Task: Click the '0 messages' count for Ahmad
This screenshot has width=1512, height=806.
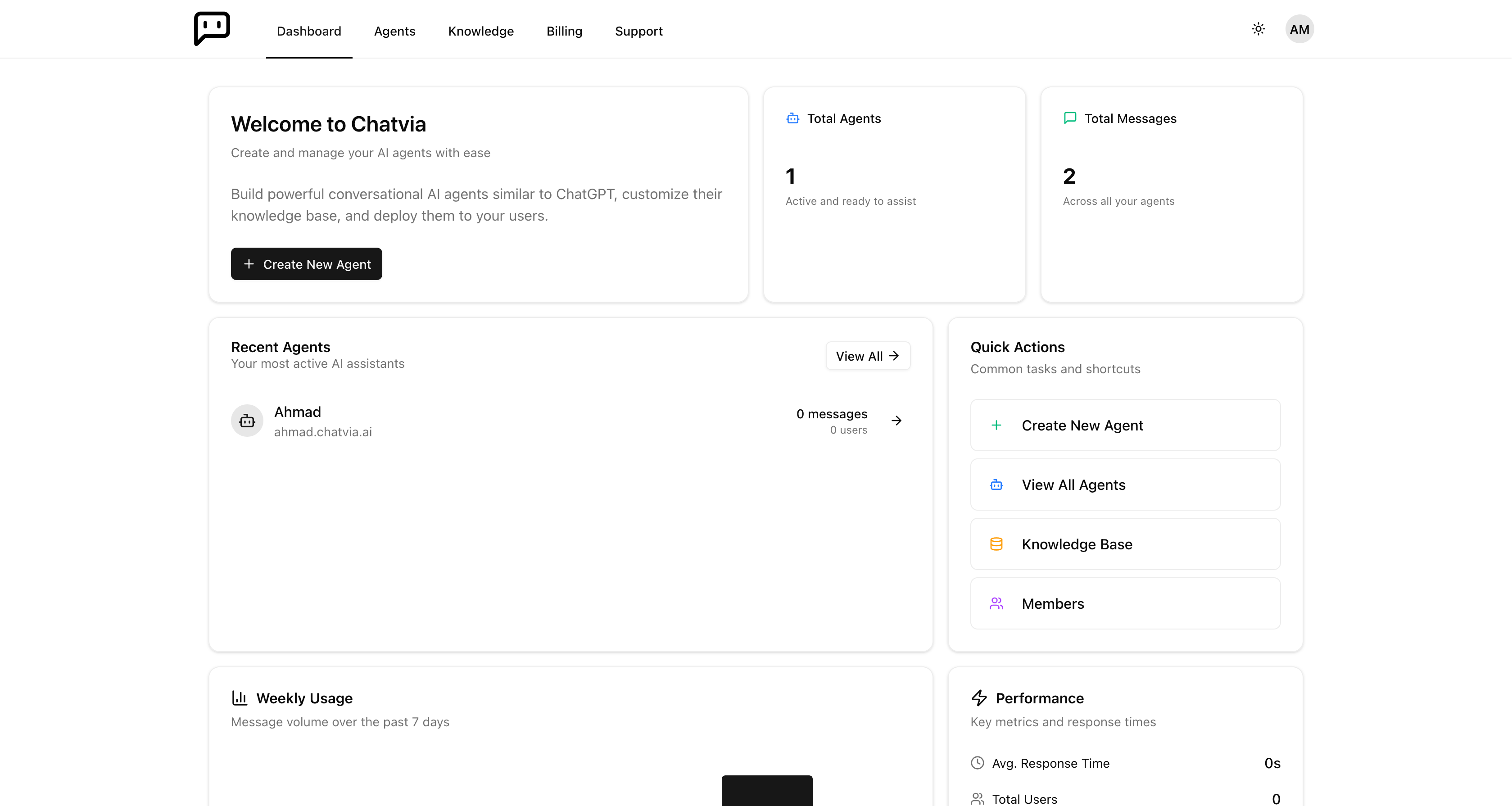Action: (832, 414)
